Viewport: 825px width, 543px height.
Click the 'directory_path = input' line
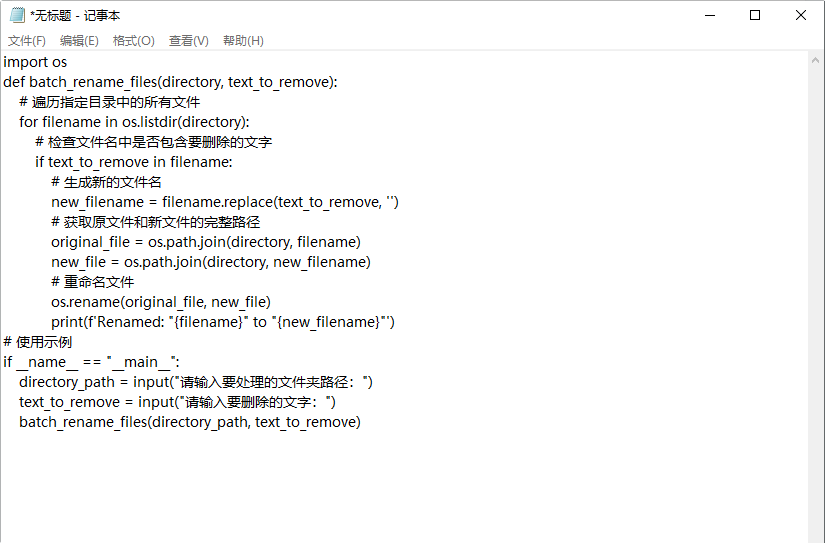tap(196, 382)
